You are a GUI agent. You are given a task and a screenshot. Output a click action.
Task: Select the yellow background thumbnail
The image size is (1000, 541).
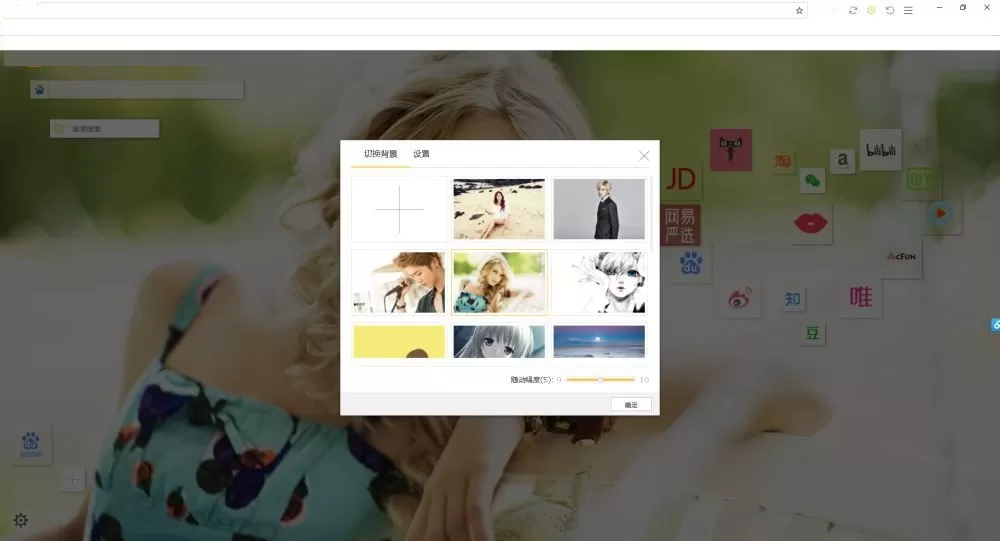pos(399,341)
